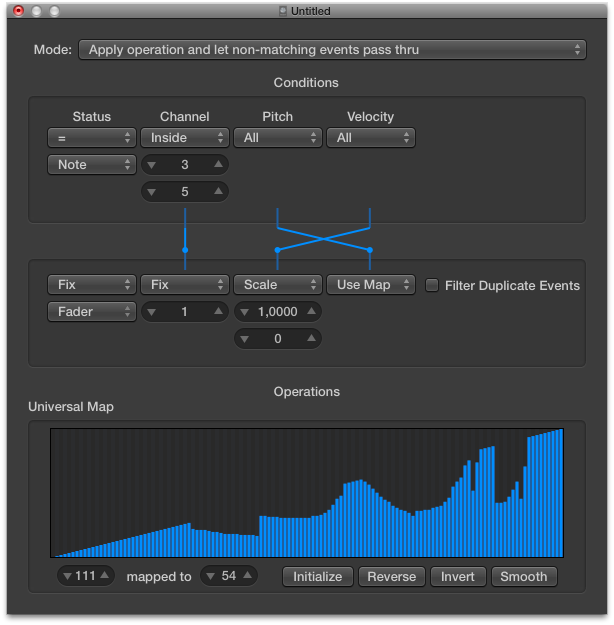Click the Invert map button

point(458,577)
